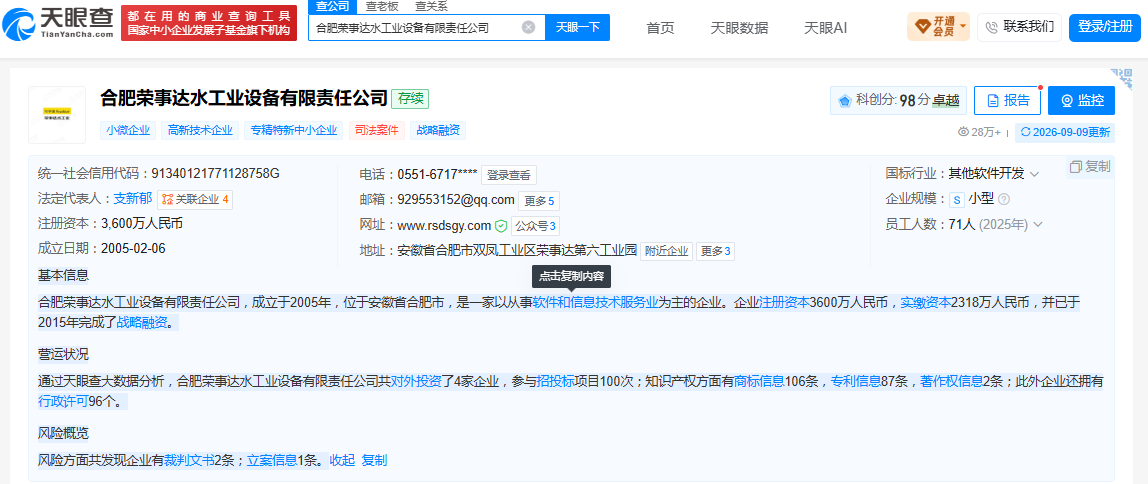Click the 附近企业 button
This screenshot has height=484, width=1148.
666,251
